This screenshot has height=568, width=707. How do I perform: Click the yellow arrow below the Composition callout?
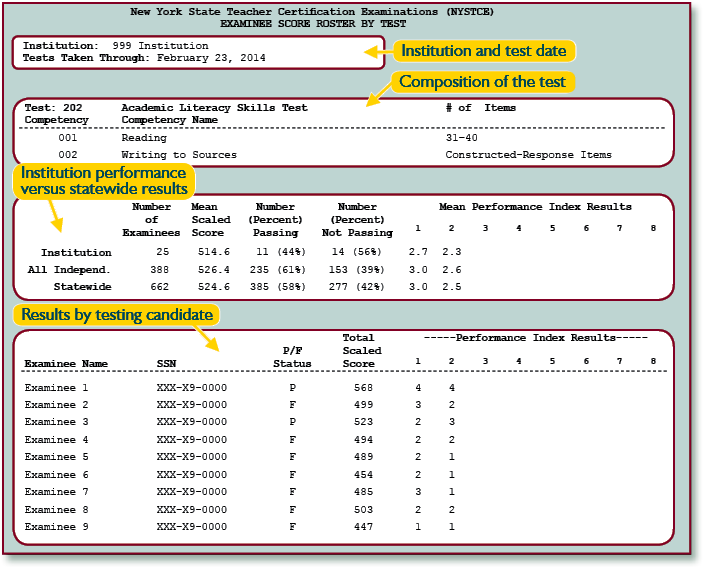tap(377, 98)
